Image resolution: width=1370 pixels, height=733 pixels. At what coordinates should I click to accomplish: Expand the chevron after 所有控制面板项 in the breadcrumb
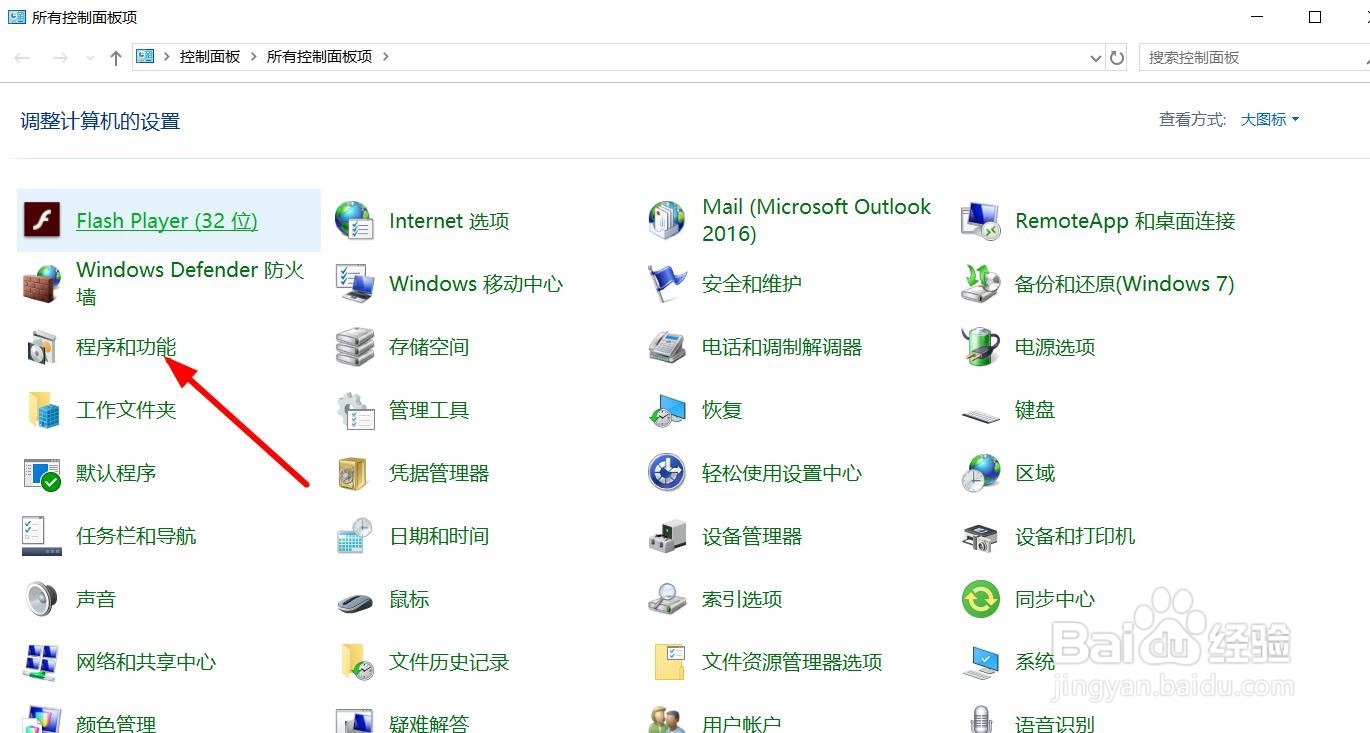click(386, 57)
